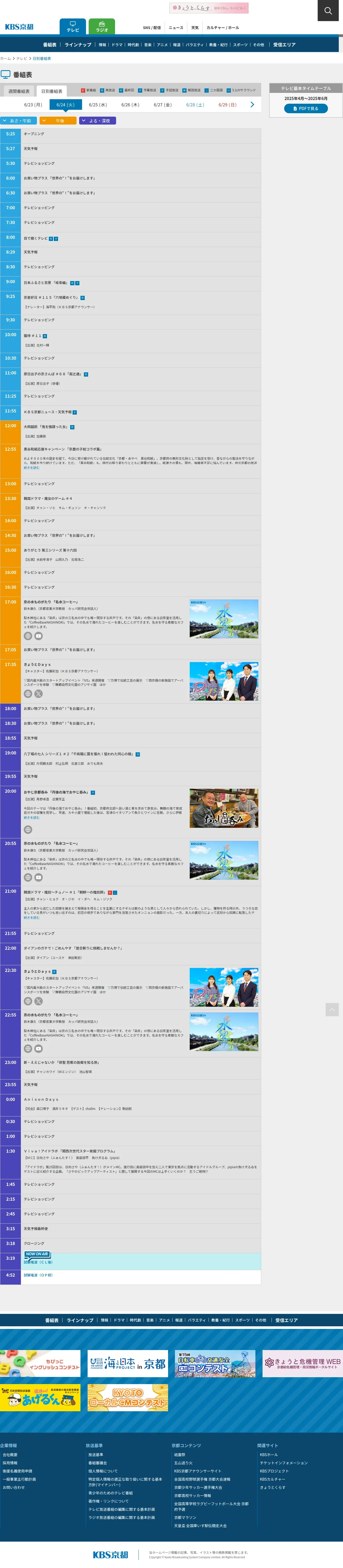Click PDFで見る button

pos(306,108)
